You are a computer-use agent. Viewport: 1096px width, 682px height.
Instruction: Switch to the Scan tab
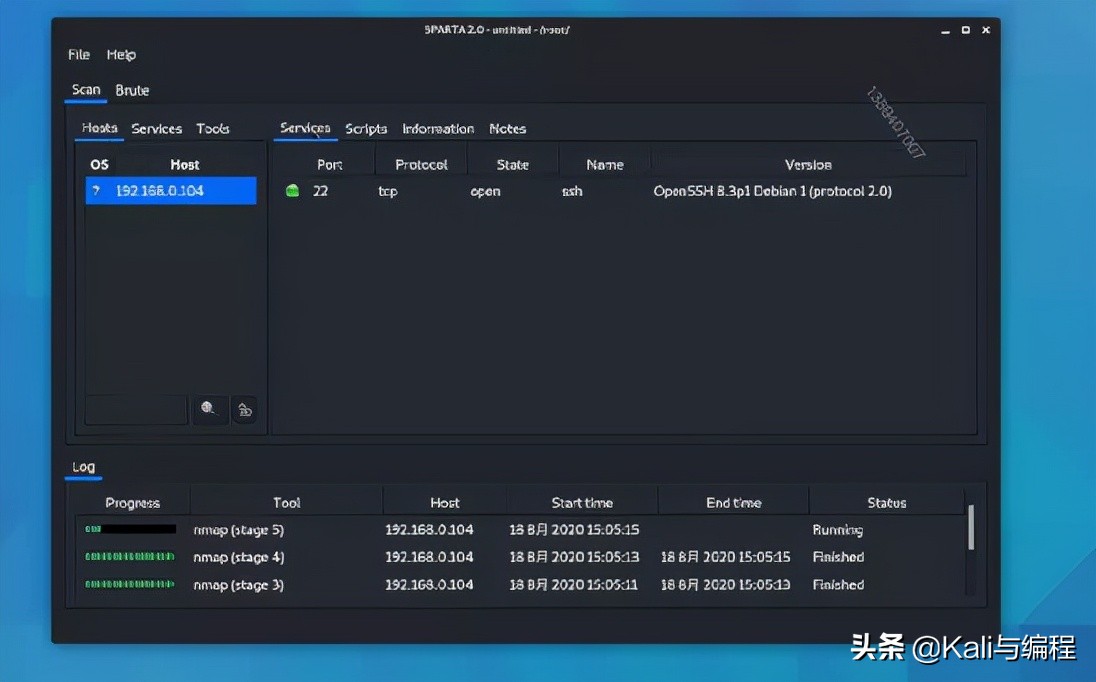(x=86, y=90)
